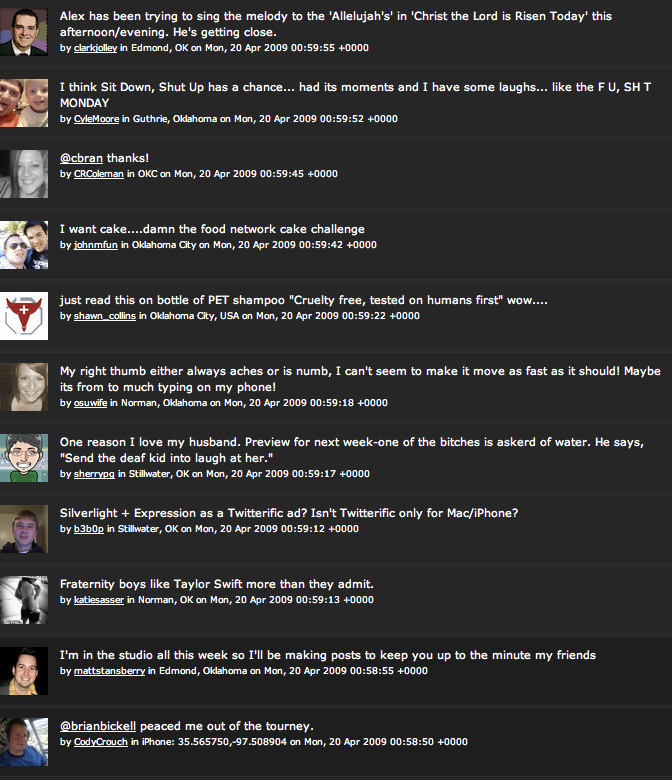This screenshot has height=780, width=672.
Task: Select katiesasser's black-and-white avatar photo
Action: click(24, 600)
